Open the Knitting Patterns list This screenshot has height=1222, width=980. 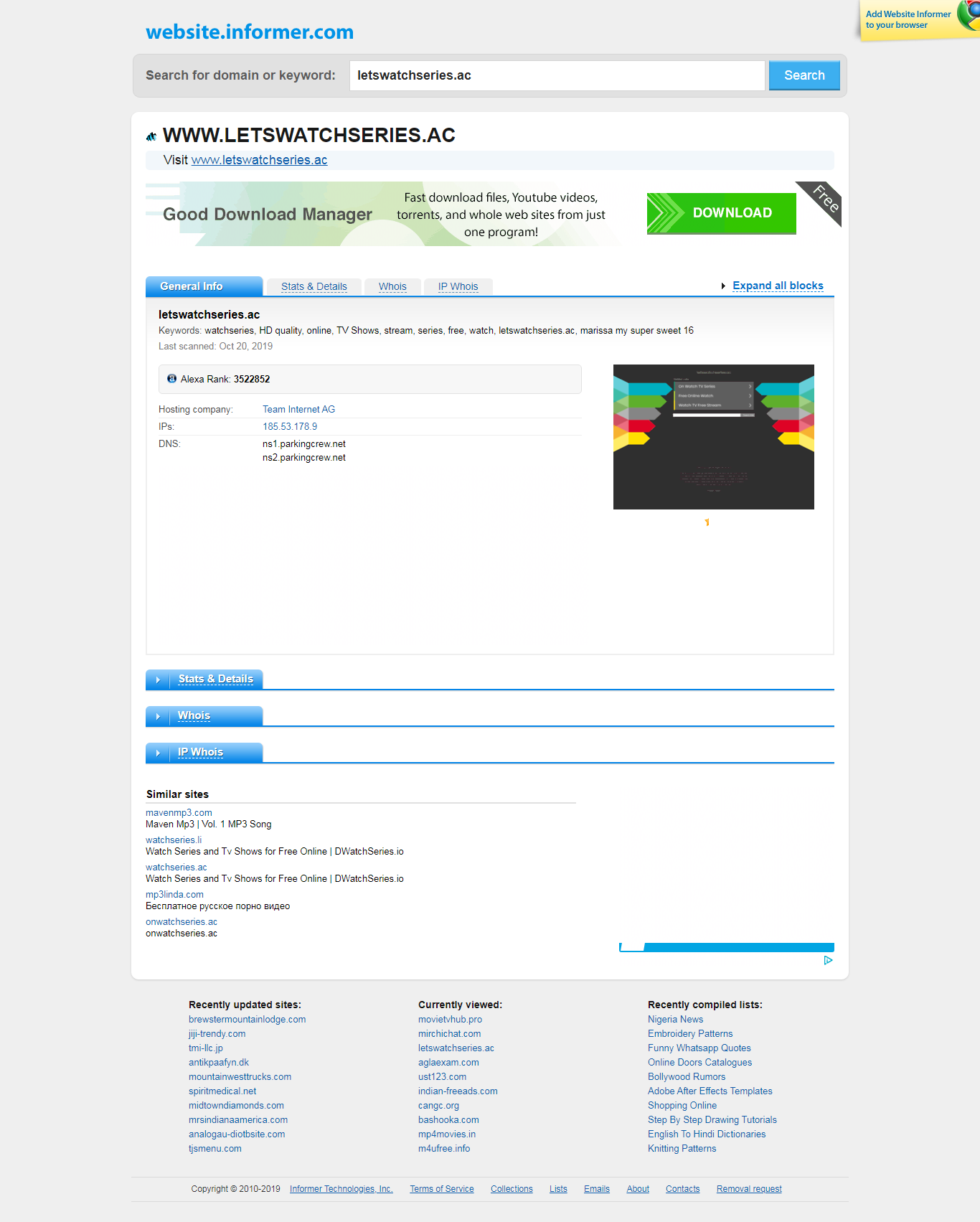coord(682,1149)
